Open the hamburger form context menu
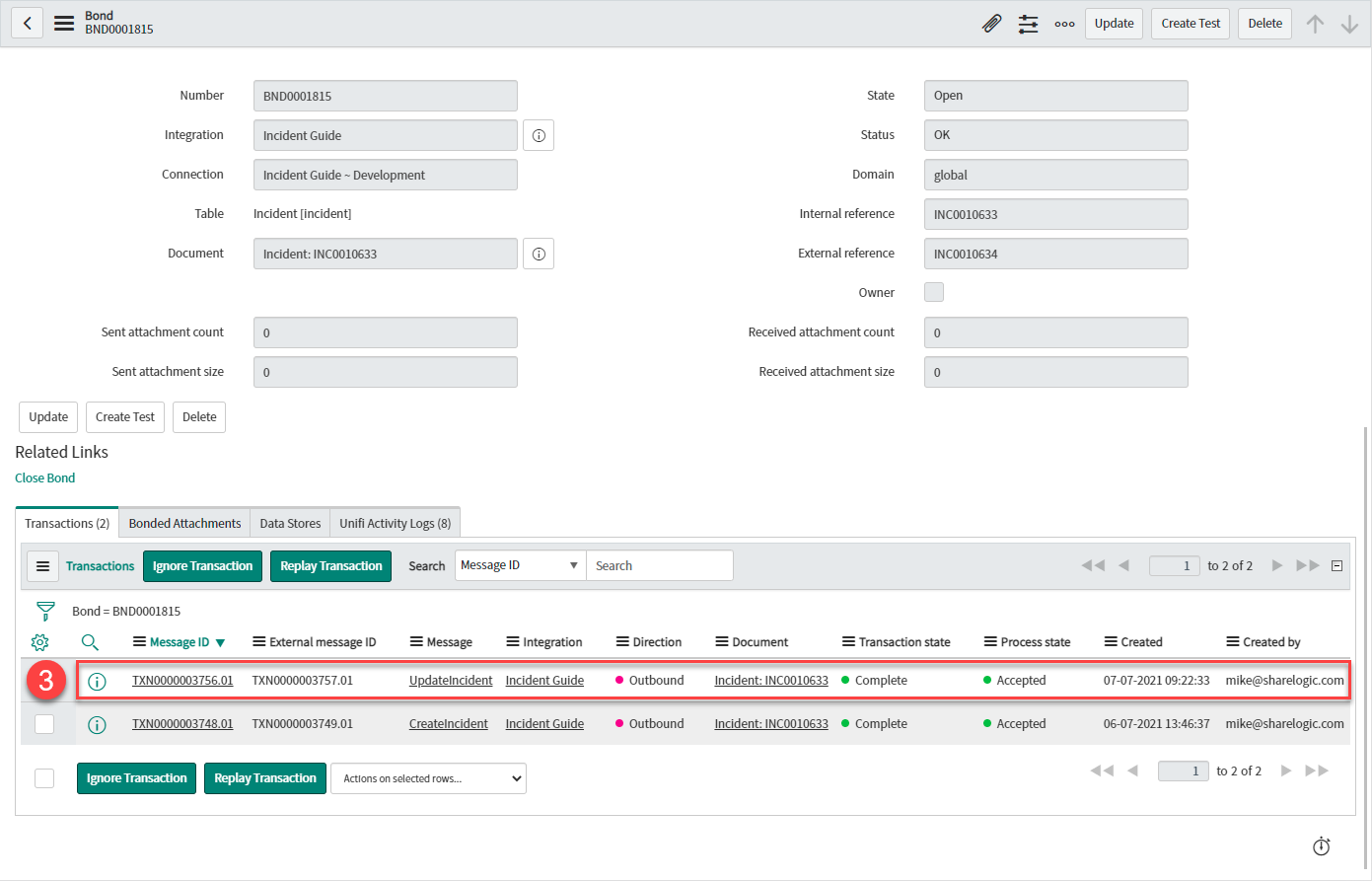Image resolution: width=1372 pixels, height=881 pixels. 64,24
